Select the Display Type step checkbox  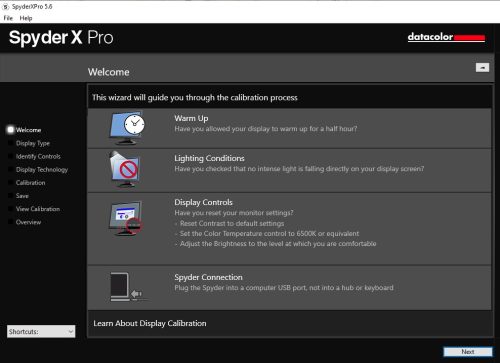pyautogui.click(x=11, y=143)
